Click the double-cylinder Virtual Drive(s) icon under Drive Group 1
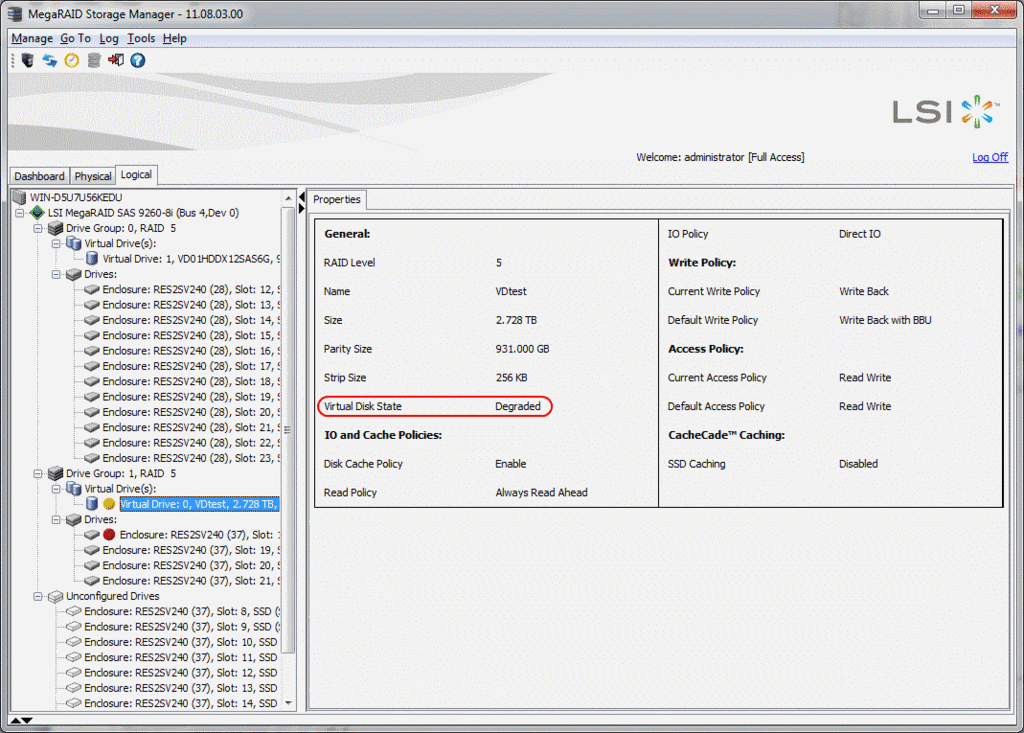The width and height of the screenshot is (1024, 733). click(74, 488)
